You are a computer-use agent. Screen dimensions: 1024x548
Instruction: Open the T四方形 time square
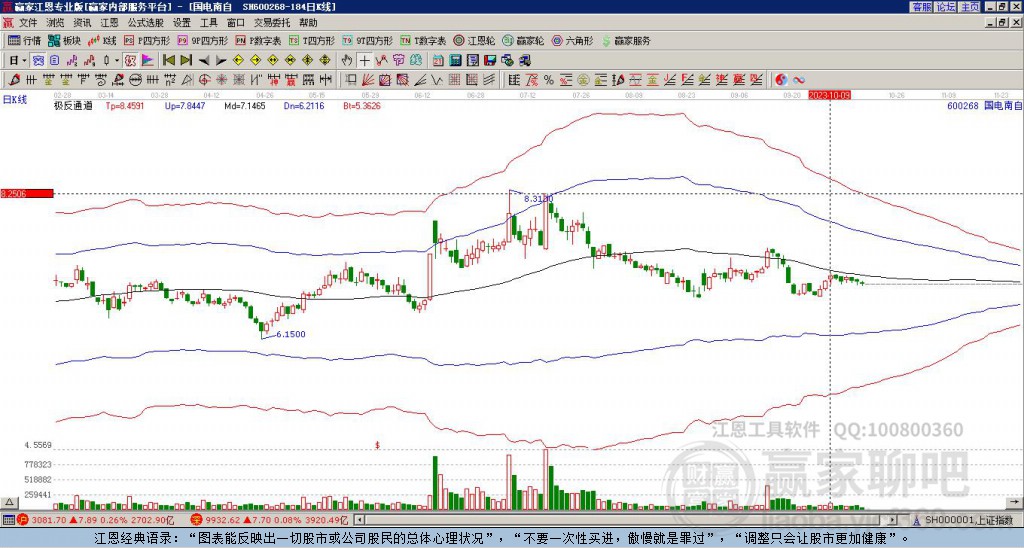pyautogui.click(x=312, y=40)
